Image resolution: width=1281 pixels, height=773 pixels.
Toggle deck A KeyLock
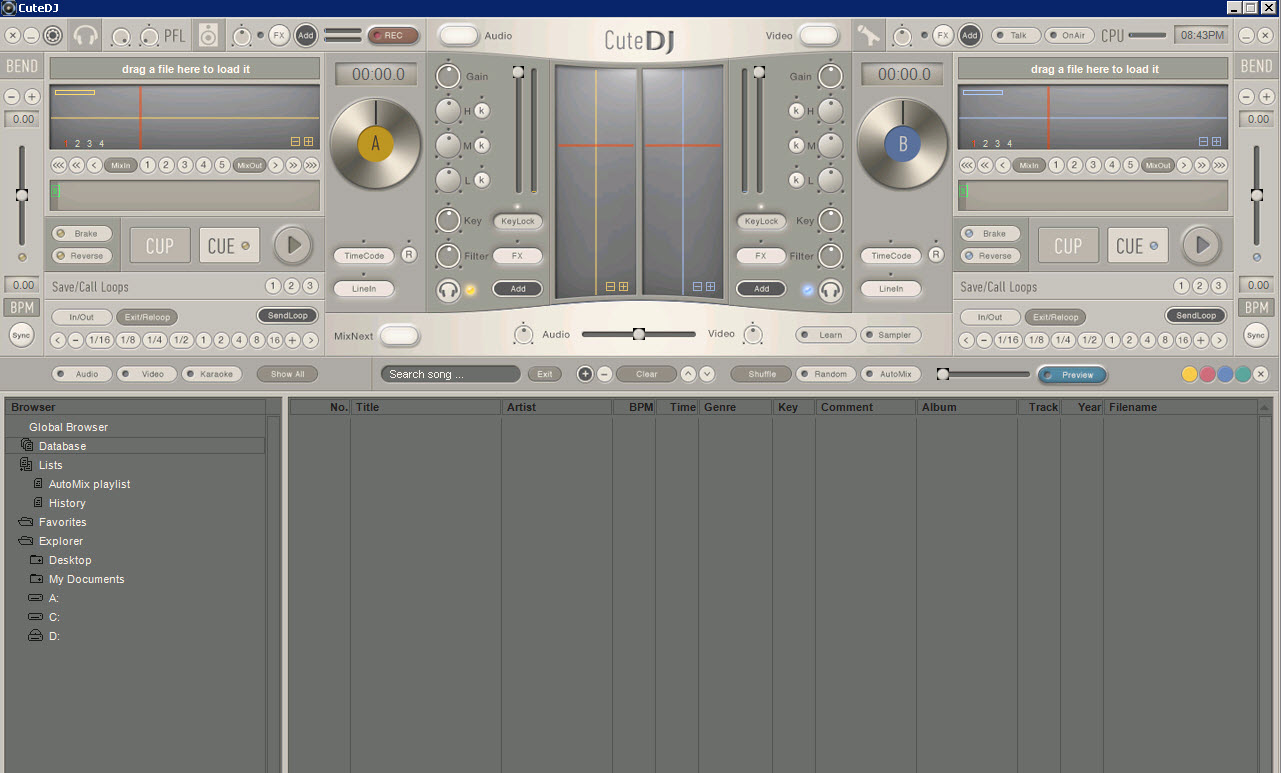pyautogui.click(x=518, y=221)
